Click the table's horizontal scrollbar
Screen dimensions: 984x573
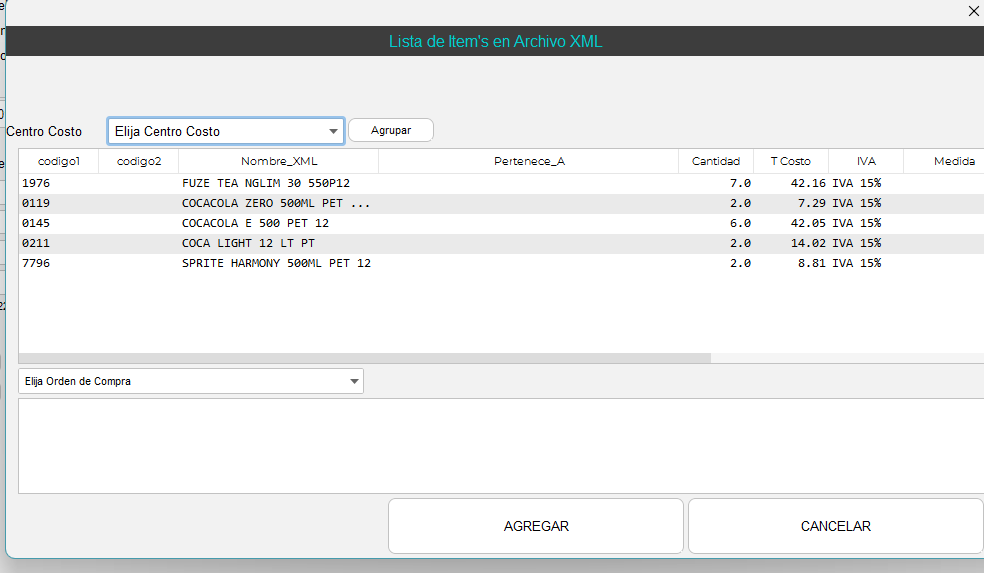pos(365,357)
